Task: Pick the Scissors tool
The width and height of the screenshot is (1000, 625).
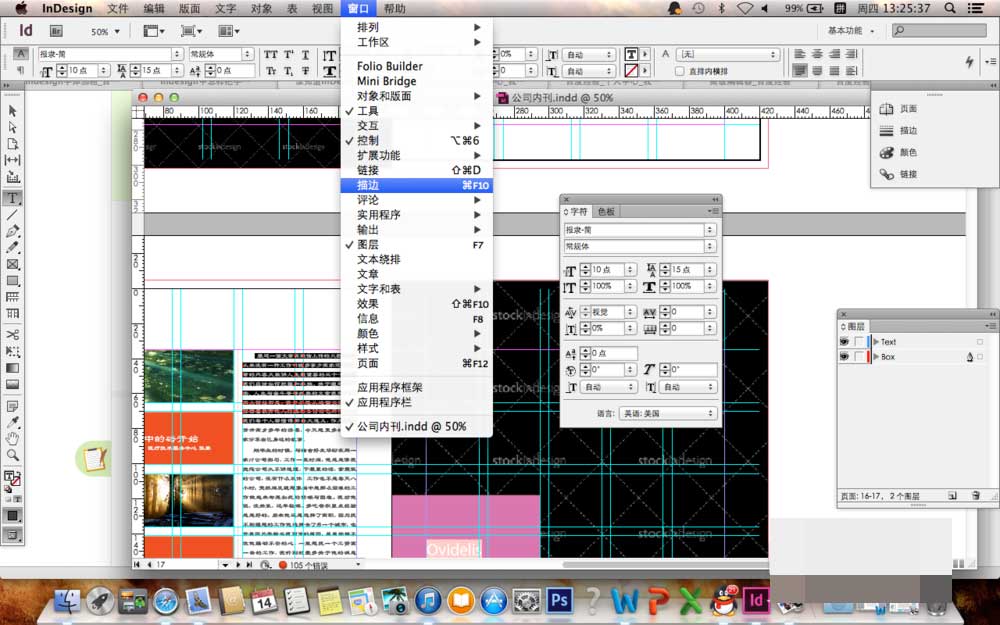Action: [x=13, y=334]
